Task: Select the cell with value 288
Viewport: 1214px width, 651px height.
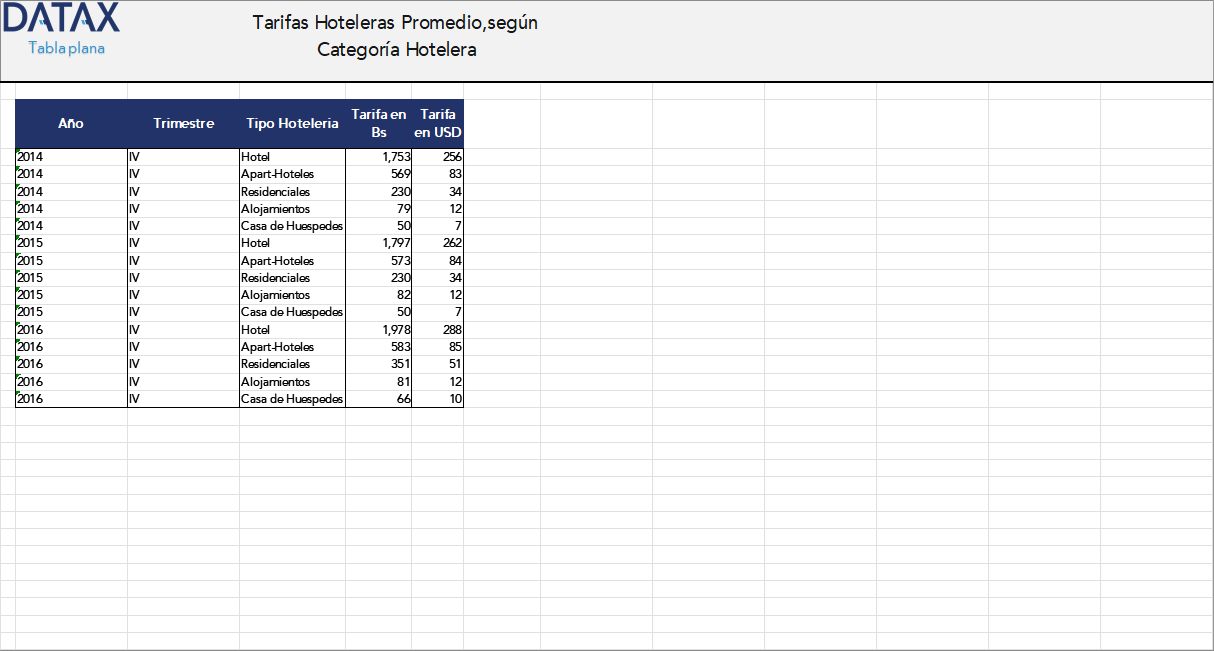Action: coord(437,330)
